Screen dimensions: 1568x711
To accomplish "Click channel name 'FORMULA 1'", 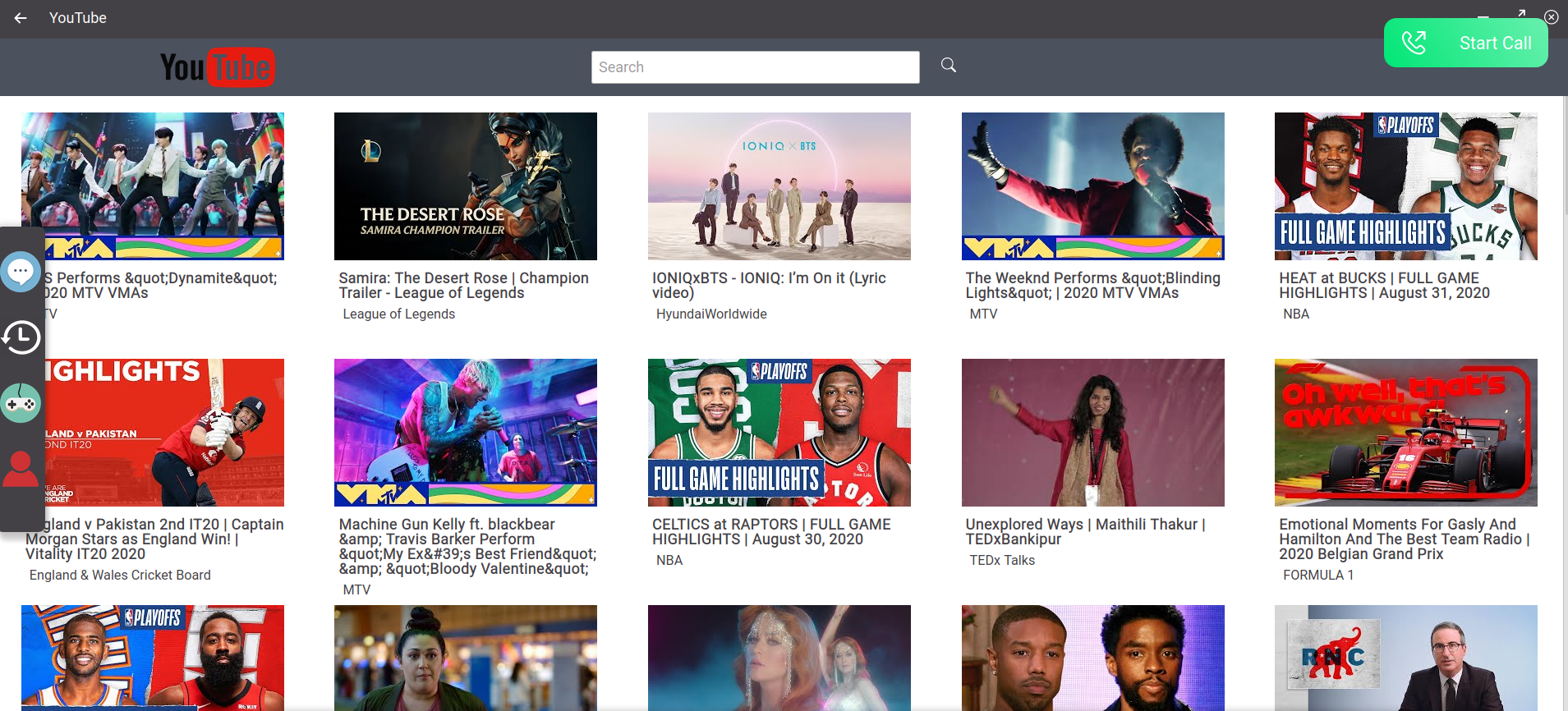I will [1318, 576].
